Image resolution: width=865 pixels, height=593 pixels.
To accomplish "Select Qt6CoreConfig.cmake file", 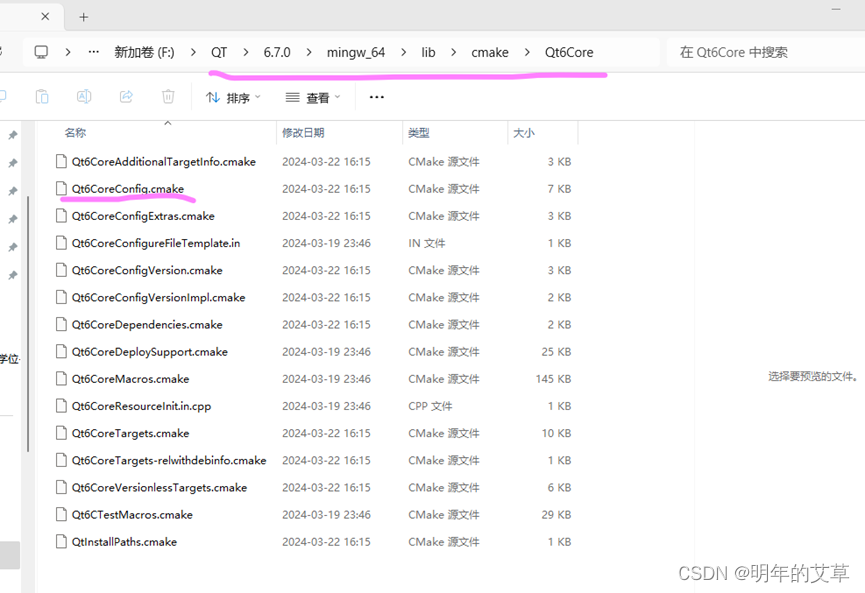I will pyautogui.click(x=127, y=189).
